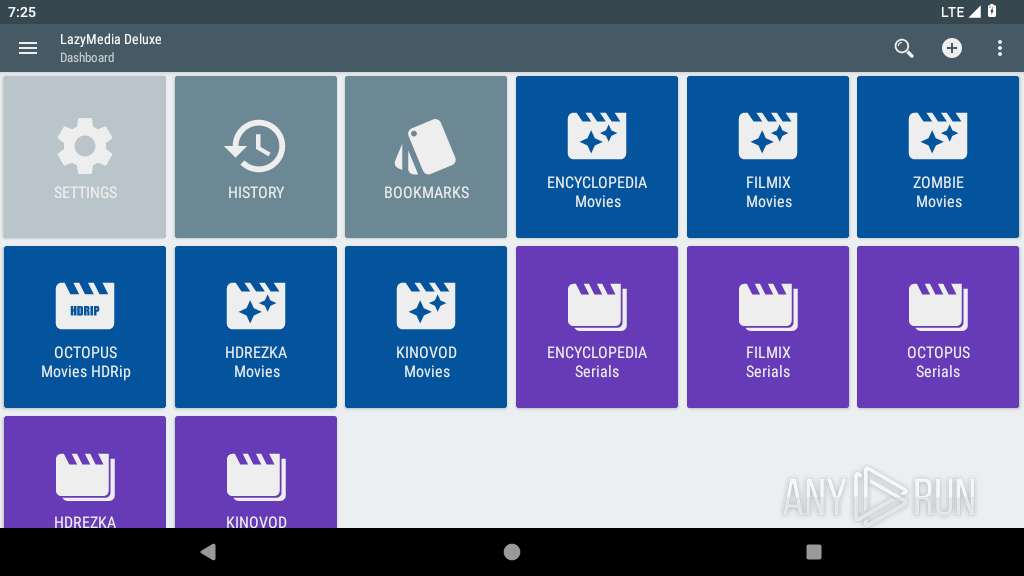Select Filmix Movies tile
1024x576 pixels.
click(768, 157)
